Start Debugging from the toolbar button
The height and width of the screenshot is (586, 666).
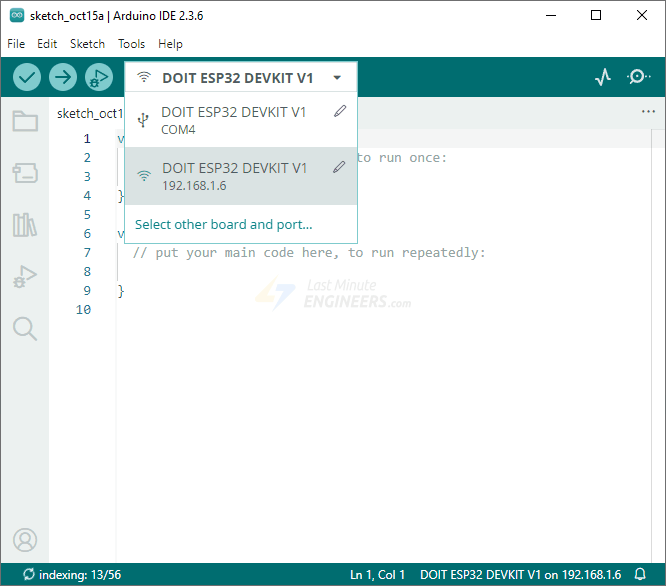tap(99, 77)
